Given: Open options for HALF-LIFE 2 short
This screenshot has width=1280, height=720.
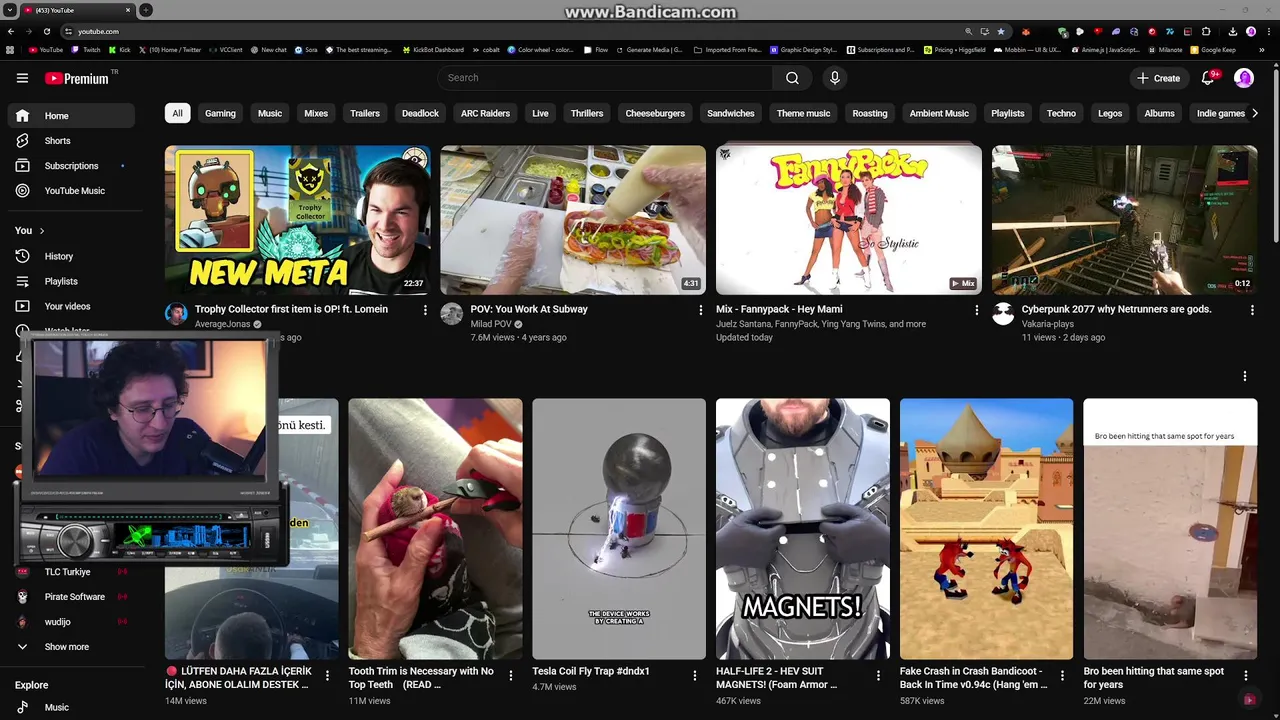Looking at the screenshot, I should [x=879, y=676].
